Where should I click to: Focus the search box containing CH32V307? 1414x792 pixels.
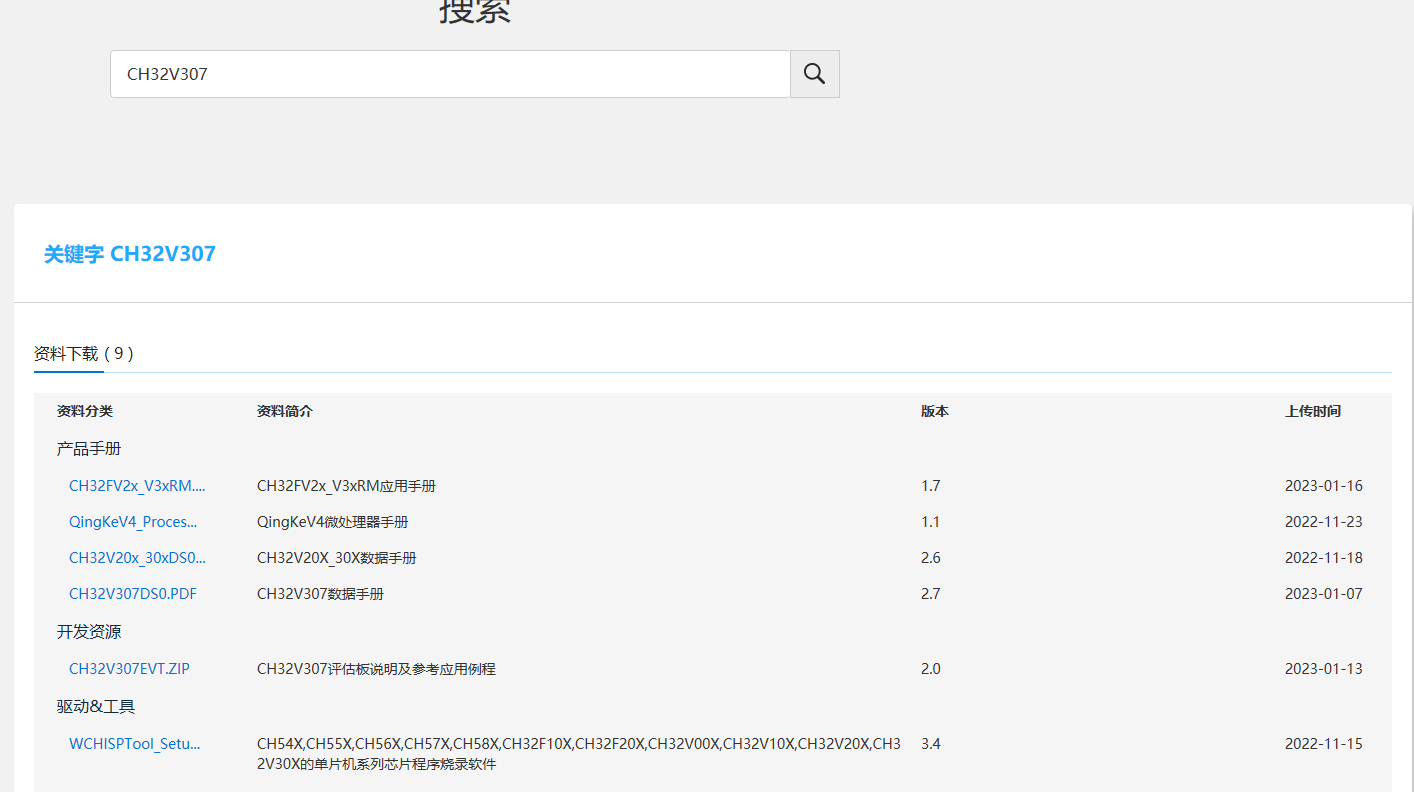450,74
